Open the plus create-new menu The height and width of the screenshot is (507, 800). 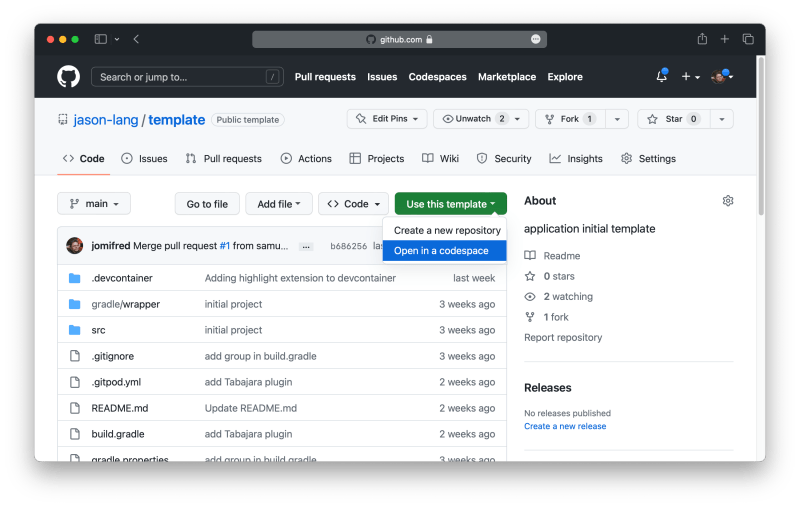tap(690, 77)
